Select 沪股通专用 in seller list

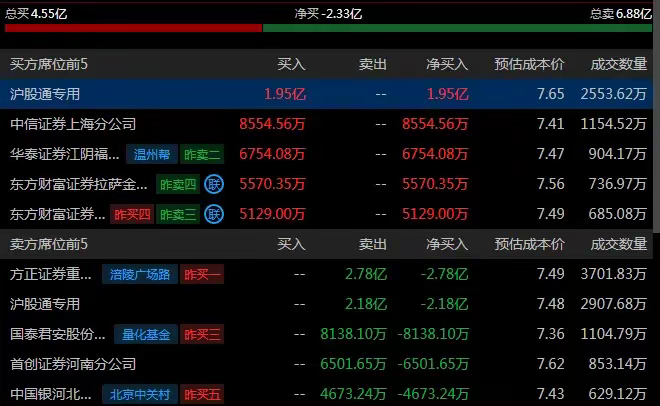(x=45, y=304)
